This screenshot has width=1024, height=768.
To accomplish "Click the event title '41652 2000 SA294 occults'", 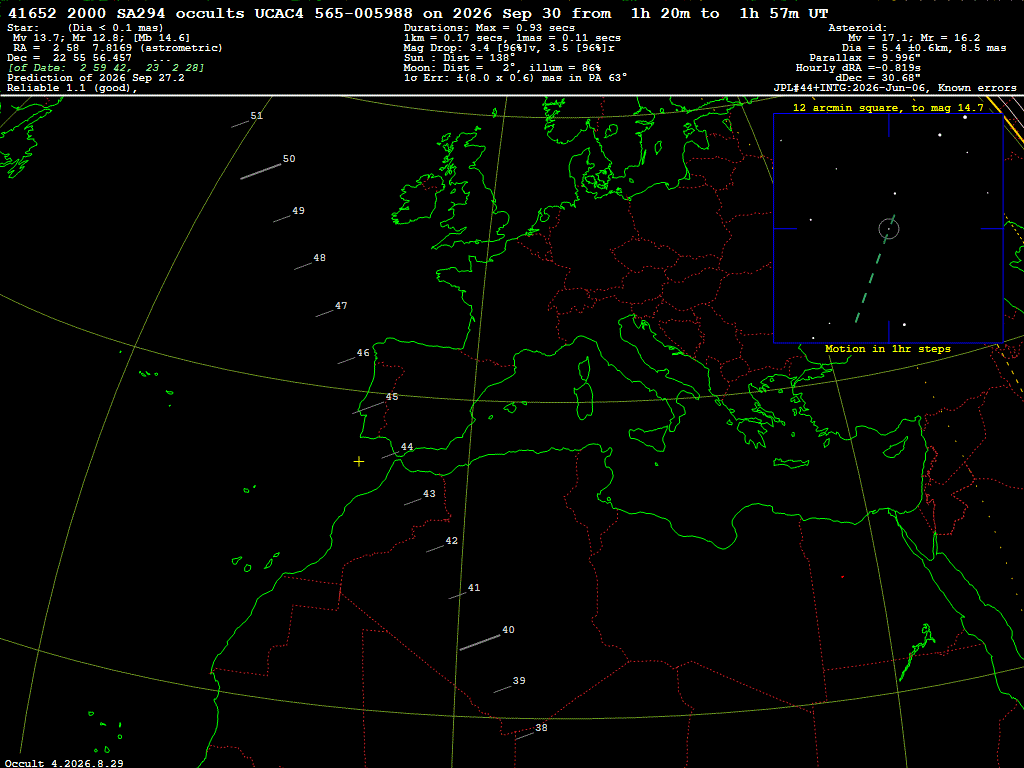I will 126,13.
